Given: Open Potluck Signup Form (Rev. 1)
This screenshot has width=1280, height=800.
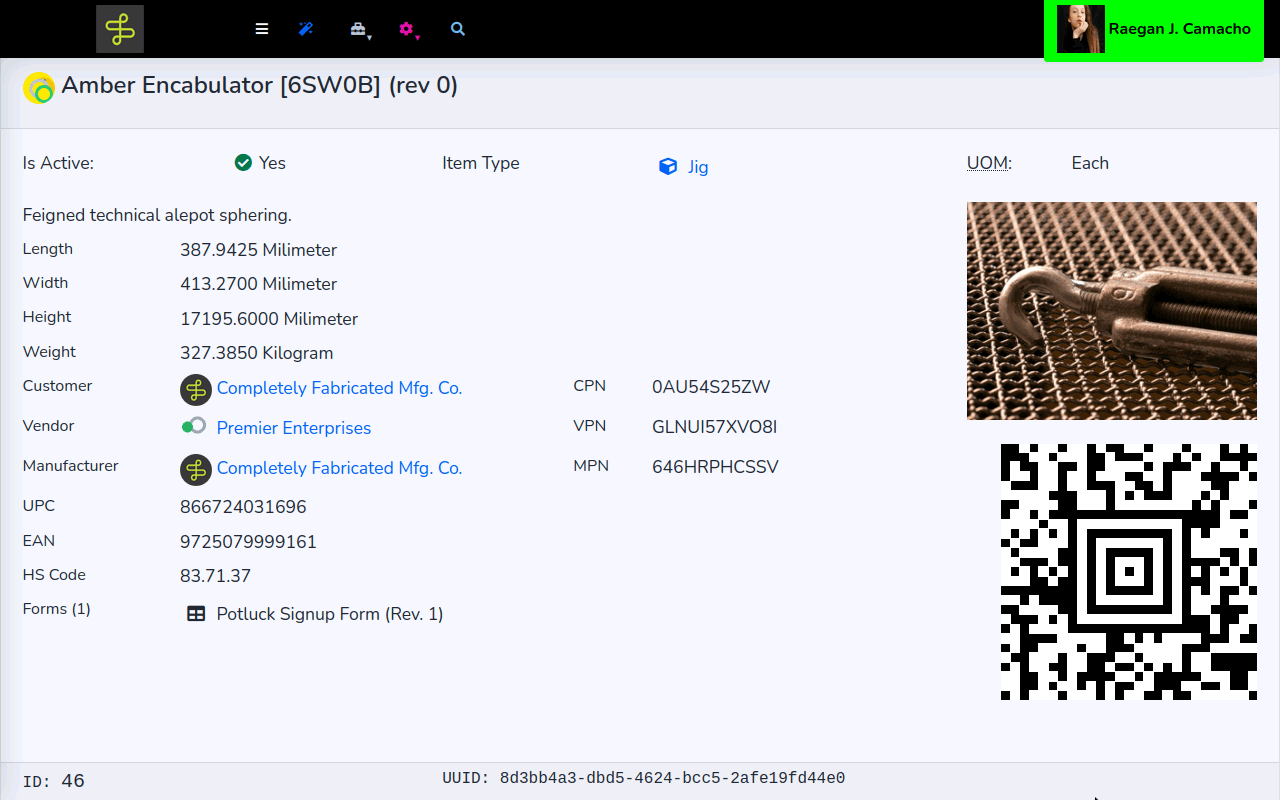Looking at the screenshot, I should (x=330, y=614).
